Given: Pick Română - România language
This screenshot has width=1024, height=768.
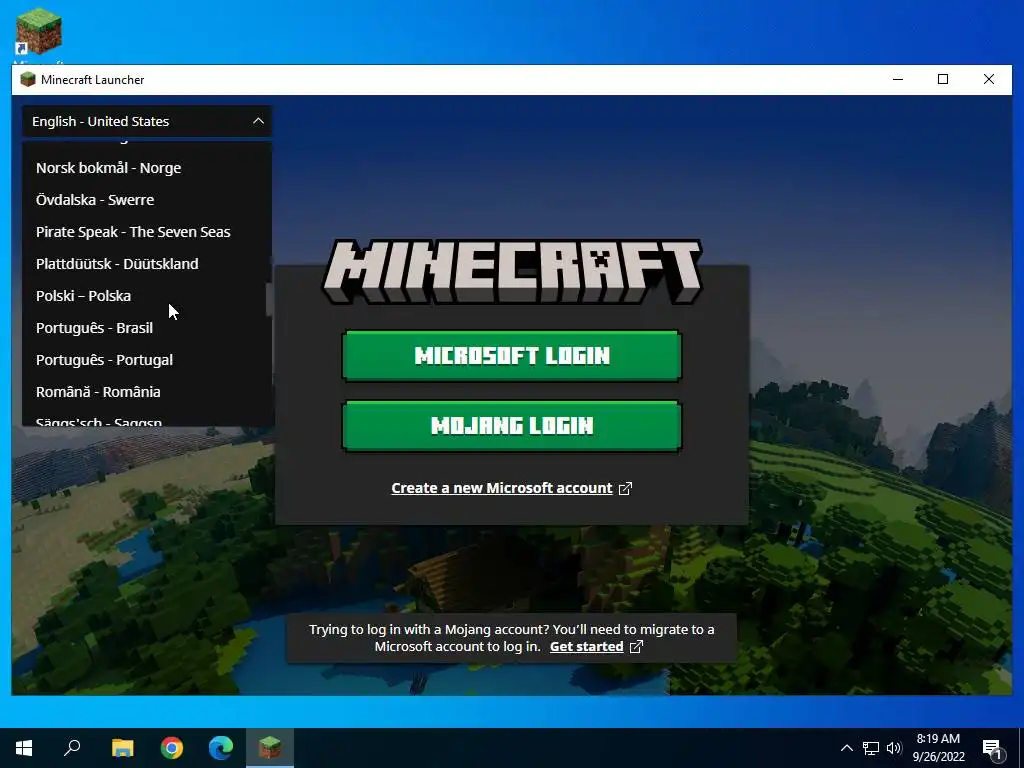Looking at the screenshot, I should coord(148,392).
